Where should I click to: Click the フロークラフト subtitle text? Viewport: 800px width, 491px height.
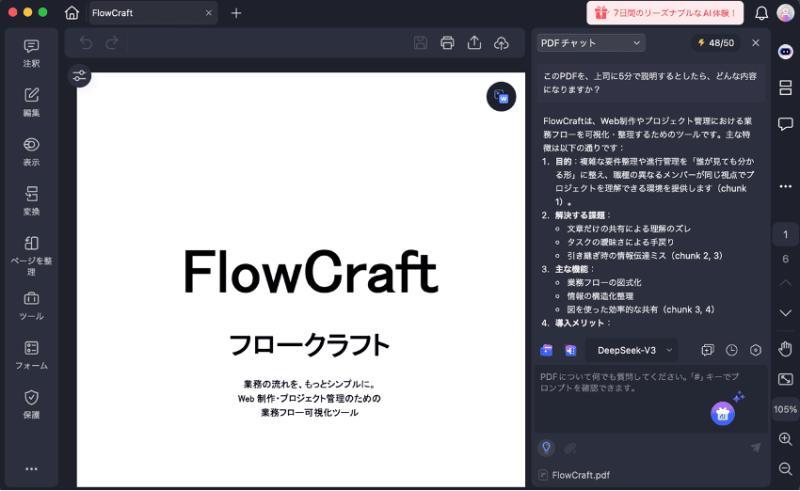pos(310,345)
